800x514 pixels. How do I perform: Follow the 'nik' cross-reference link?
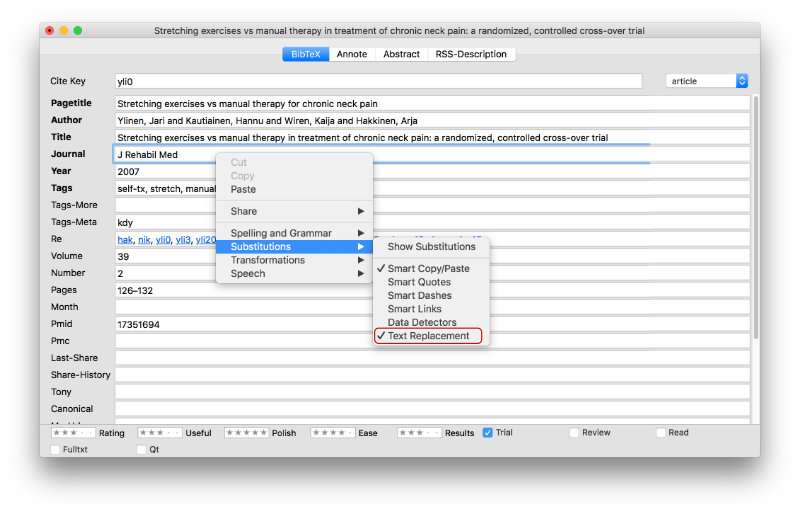pyautogui.click(x=144, y=240)
